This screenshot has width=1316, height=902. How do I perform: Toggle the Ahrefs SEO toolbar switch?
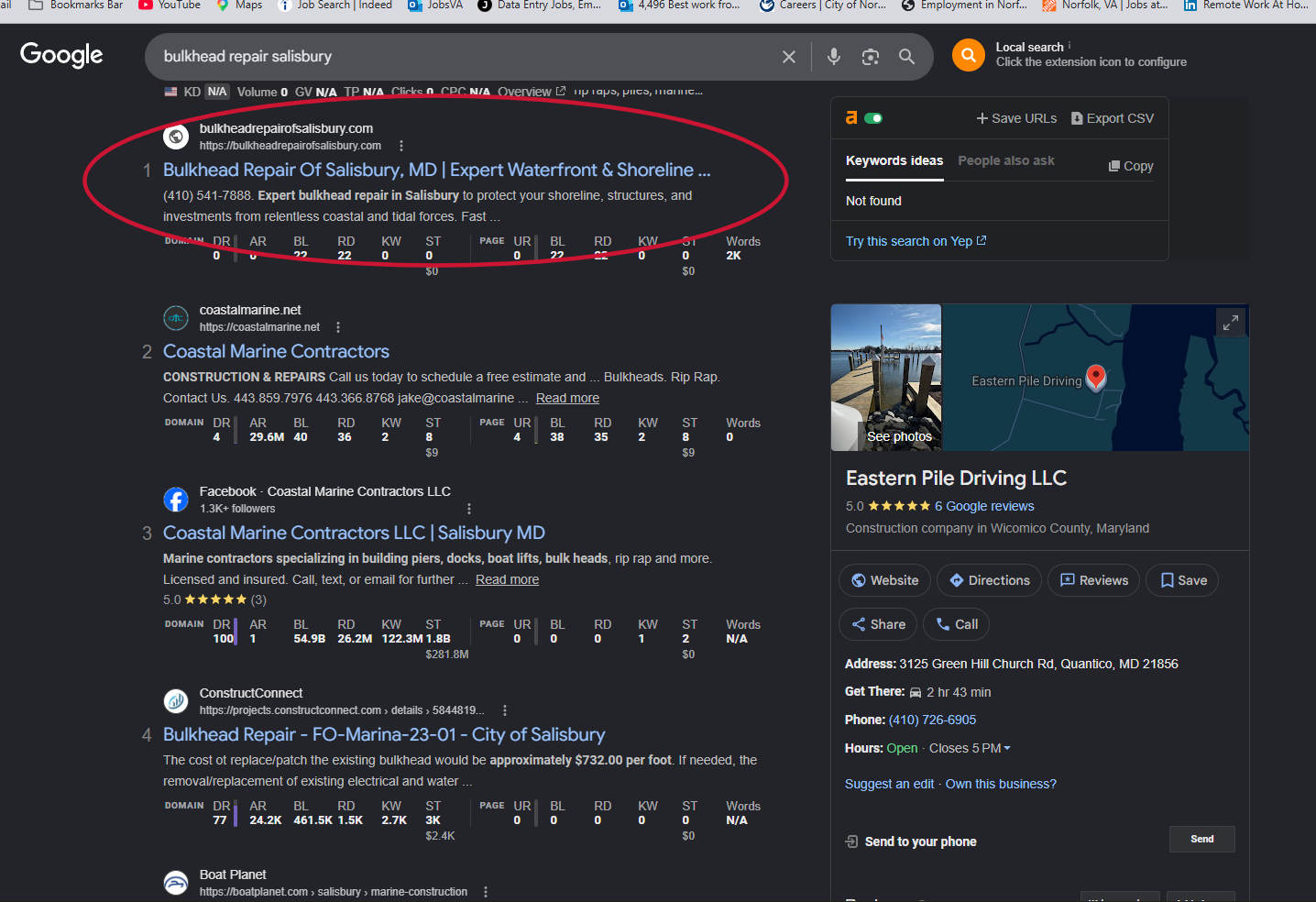click(873, 118)
